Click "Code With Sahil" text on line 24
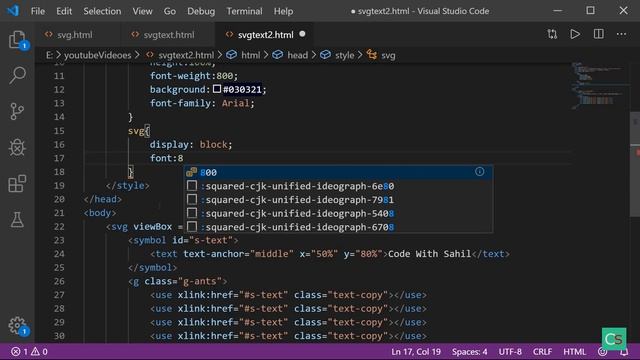 pos(429,254)
